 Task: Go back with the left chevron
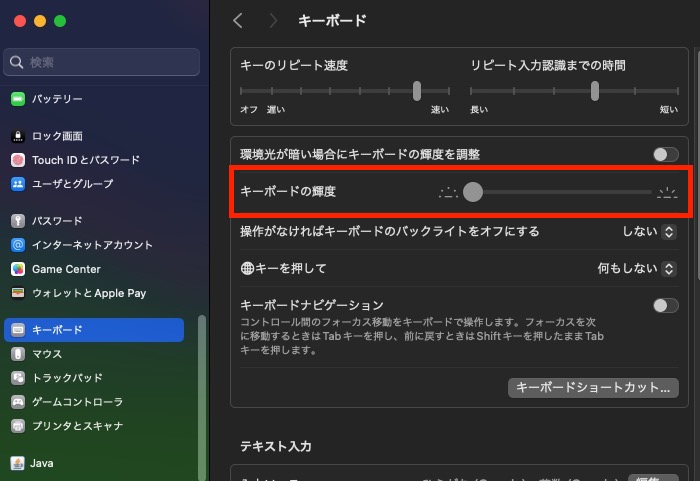tap(238, 21)
